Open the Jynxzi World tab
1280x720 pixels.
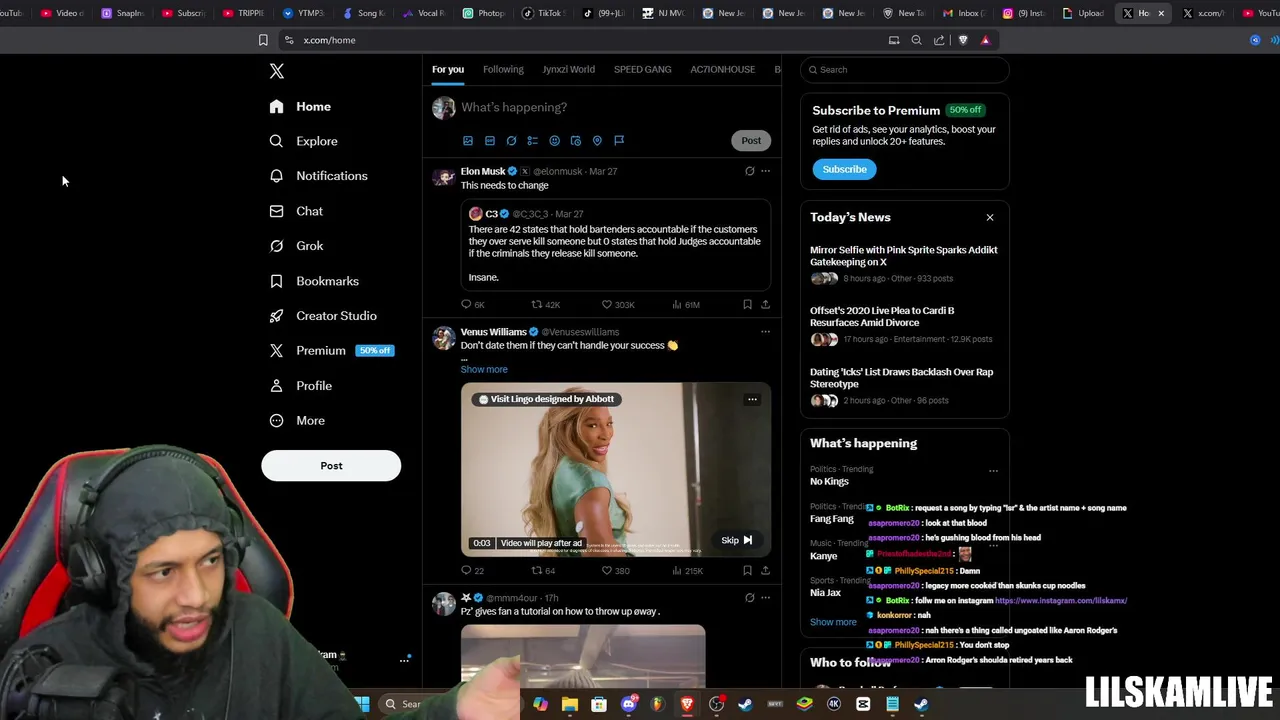click(x=568, y=70)
